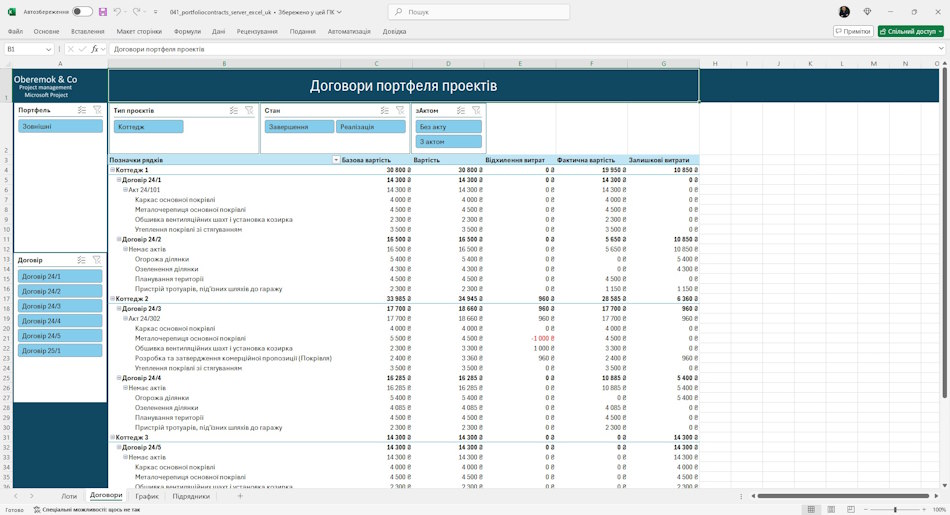Click accessibility status in status bar
The height and width of the screenshot is (515, 950).
click(87, 510)
